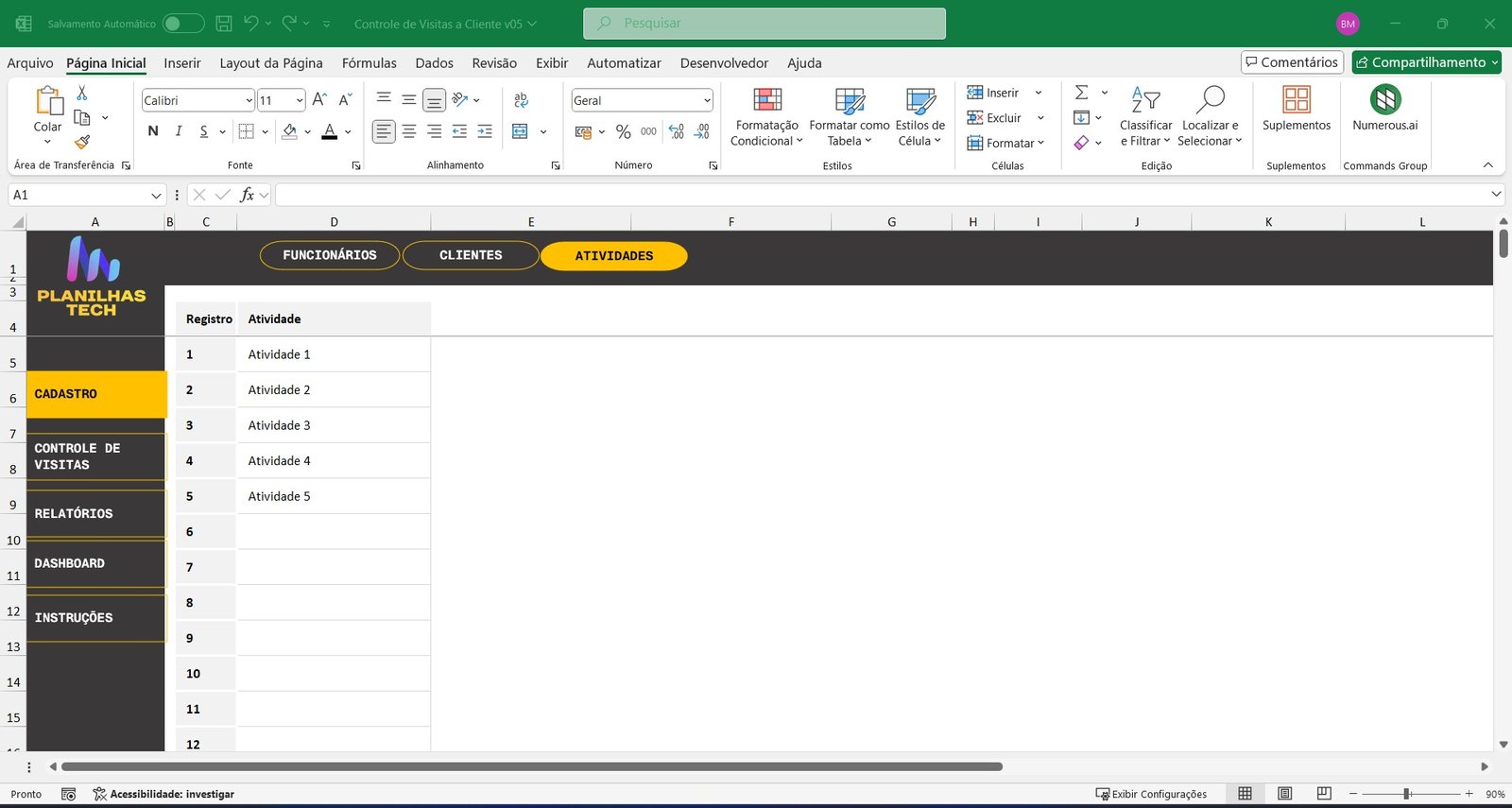Click the Increase Decimal icon

[677, 132]
